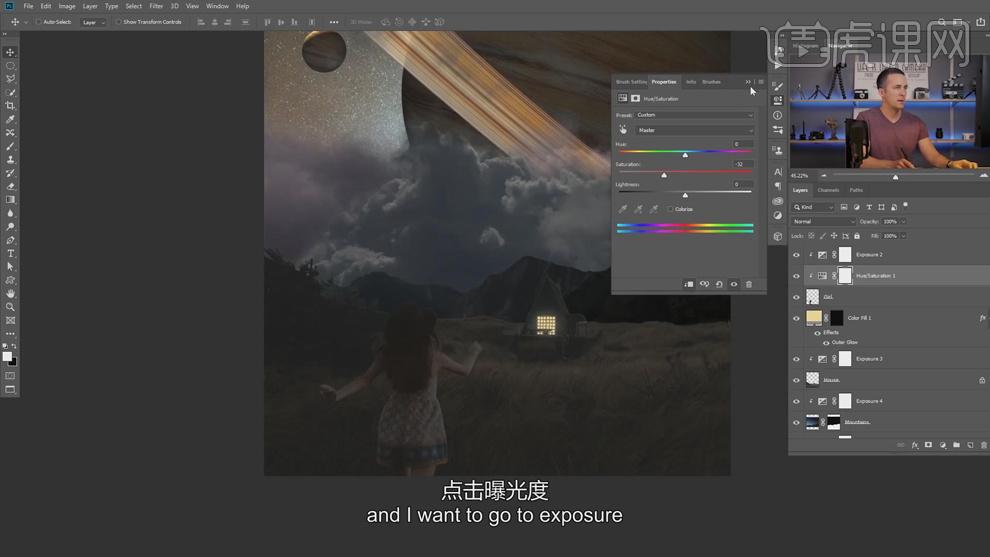Open the Master channel dropdown
This screenshot has width=990, height=557.
click(694, 130)
